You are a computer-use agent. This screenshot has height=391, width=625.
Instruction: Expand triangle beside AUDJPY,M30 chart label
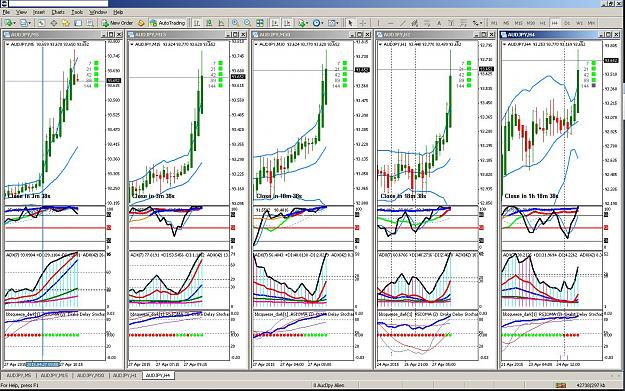coord(256,44)
